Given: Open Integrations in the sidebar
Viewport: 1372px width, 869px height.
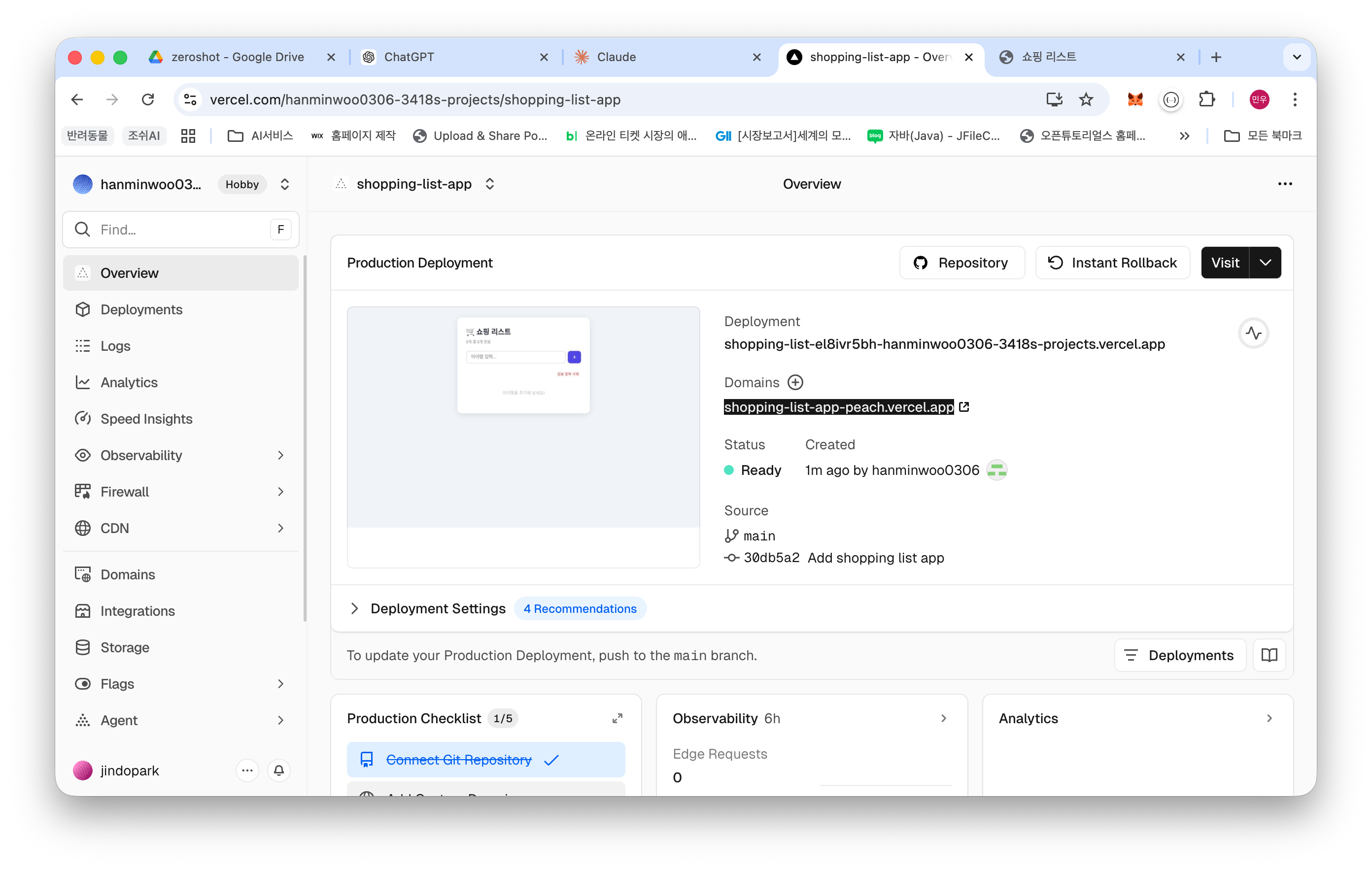Looking at the screenshot, I should pos(180,610).
